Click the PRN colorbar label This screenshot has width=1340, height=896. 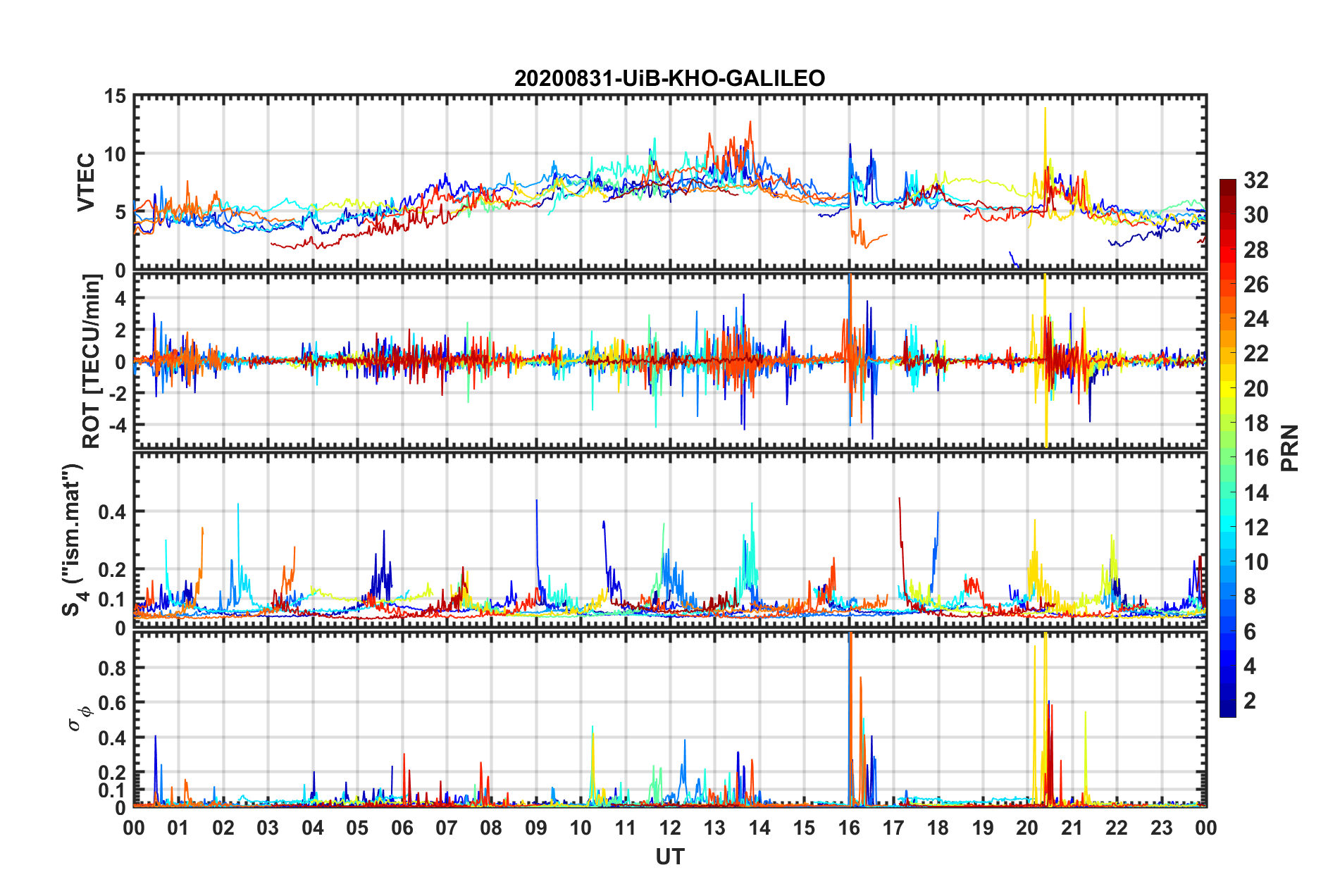coord(1290,448)
